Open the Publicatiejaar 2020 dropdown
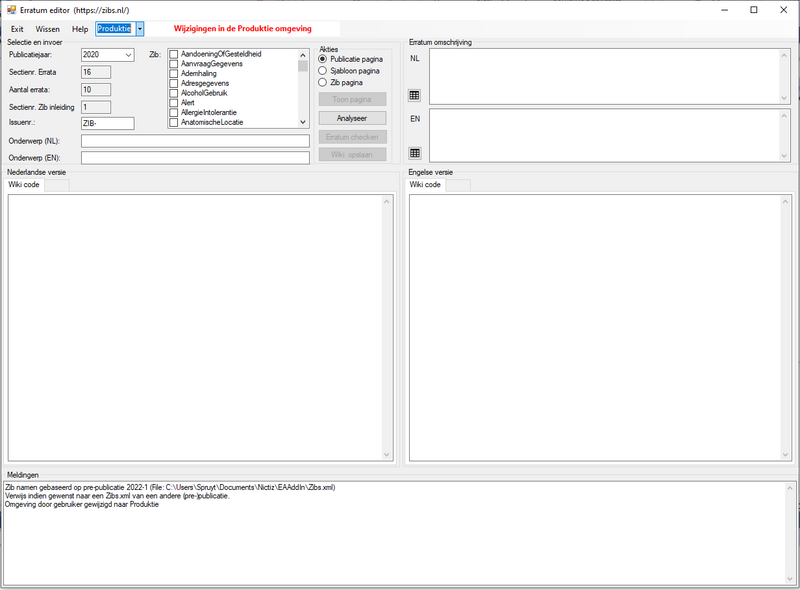This screenshot has width=800, height=590. [x=129, y=55]
